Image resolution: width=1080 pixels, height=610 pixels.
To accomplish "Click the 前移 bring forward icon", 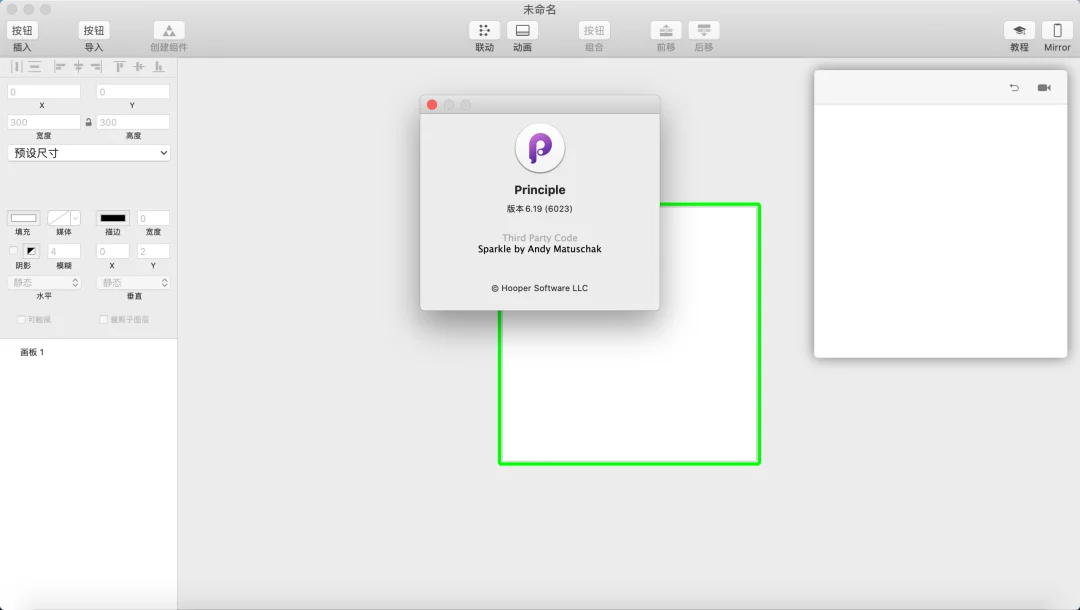I will pyautogui.click(x=666, y=30).
